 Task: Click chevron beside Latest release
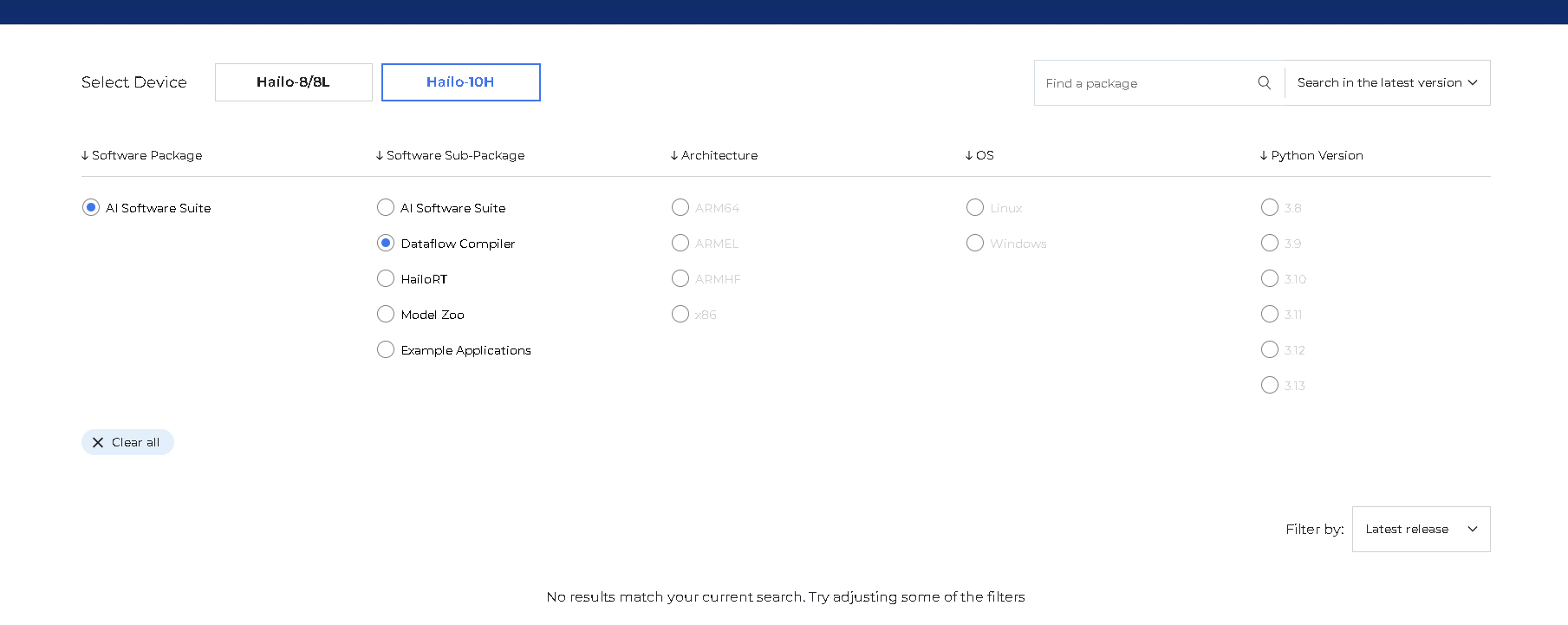[x=1472, y=530]
